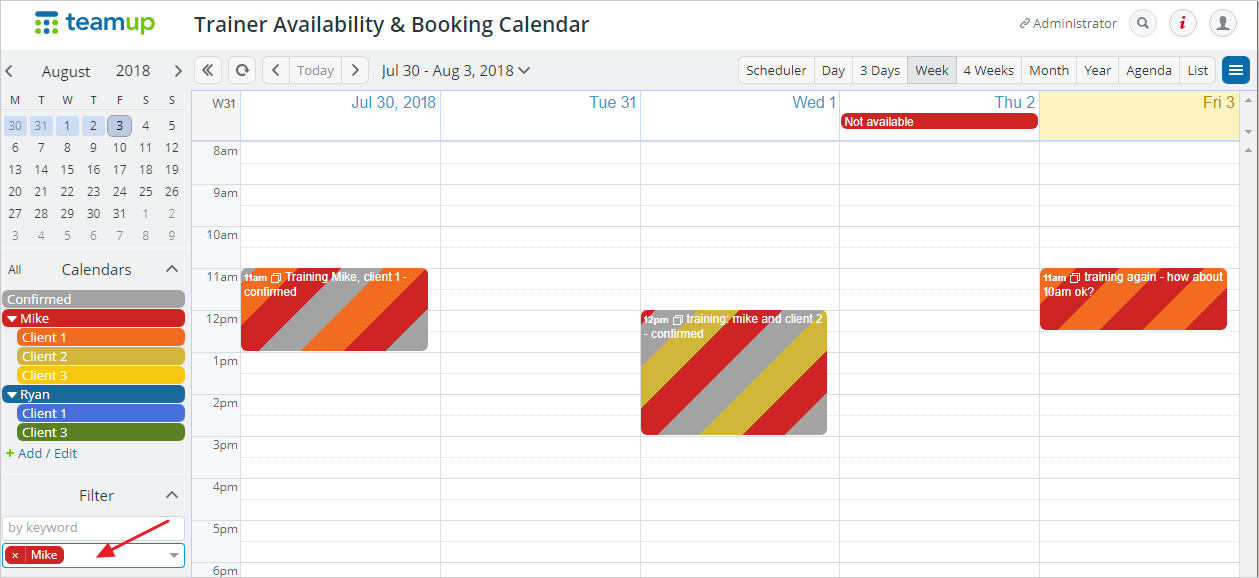Open the blue hamburger menu
Screen dimensions: 1259x578
1236,70
